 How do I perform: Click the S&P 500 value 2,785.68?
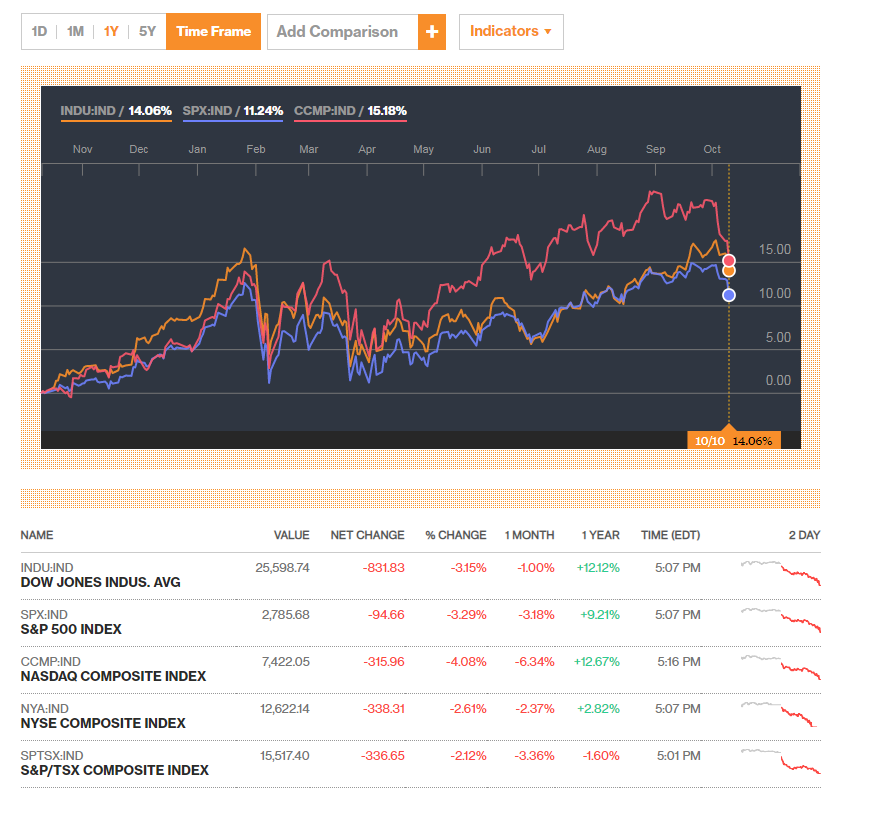(286, 615)
